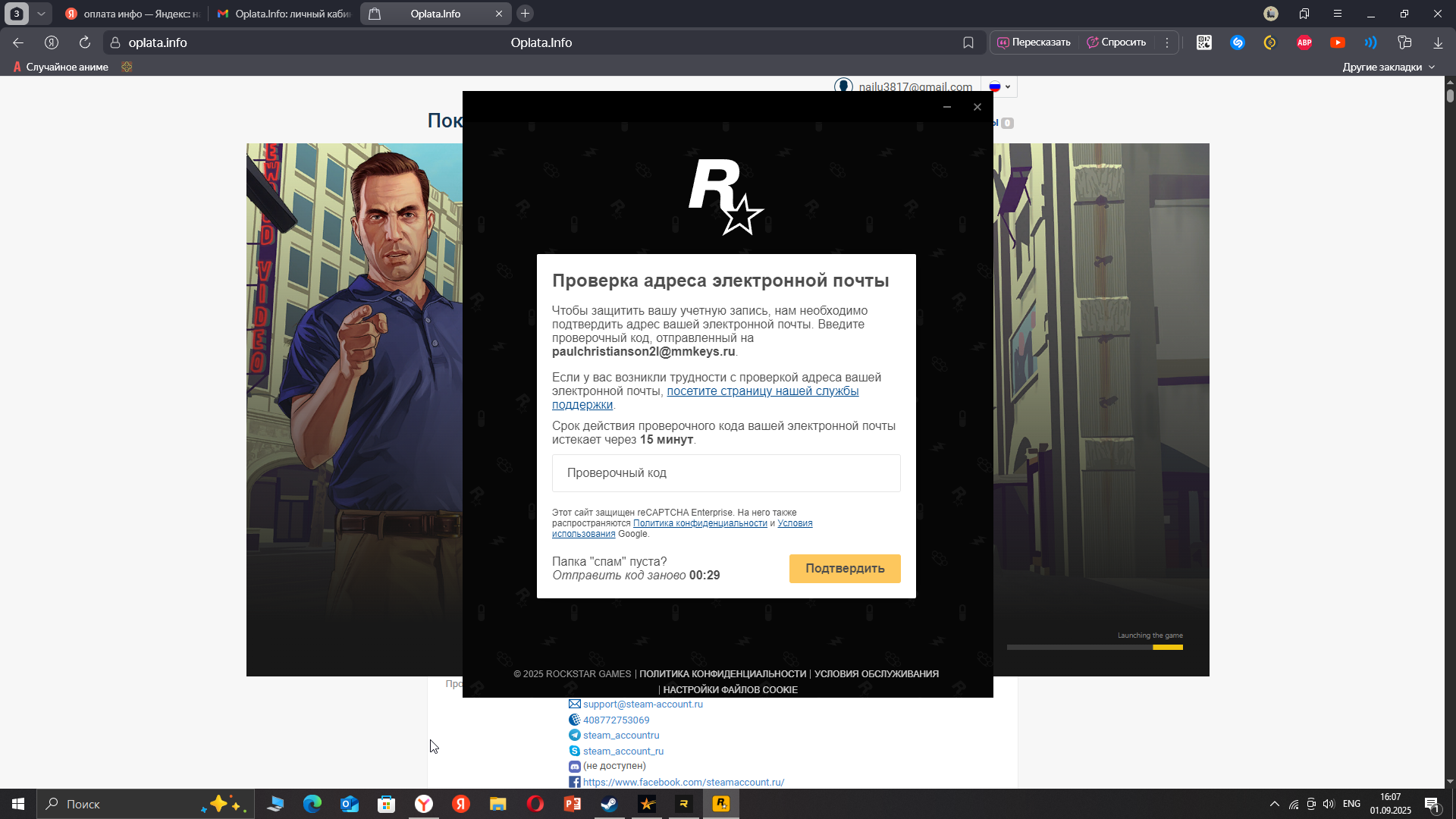Open Microsoft Store from taskbar
The image size is (1456, 819).
point(387,804)
